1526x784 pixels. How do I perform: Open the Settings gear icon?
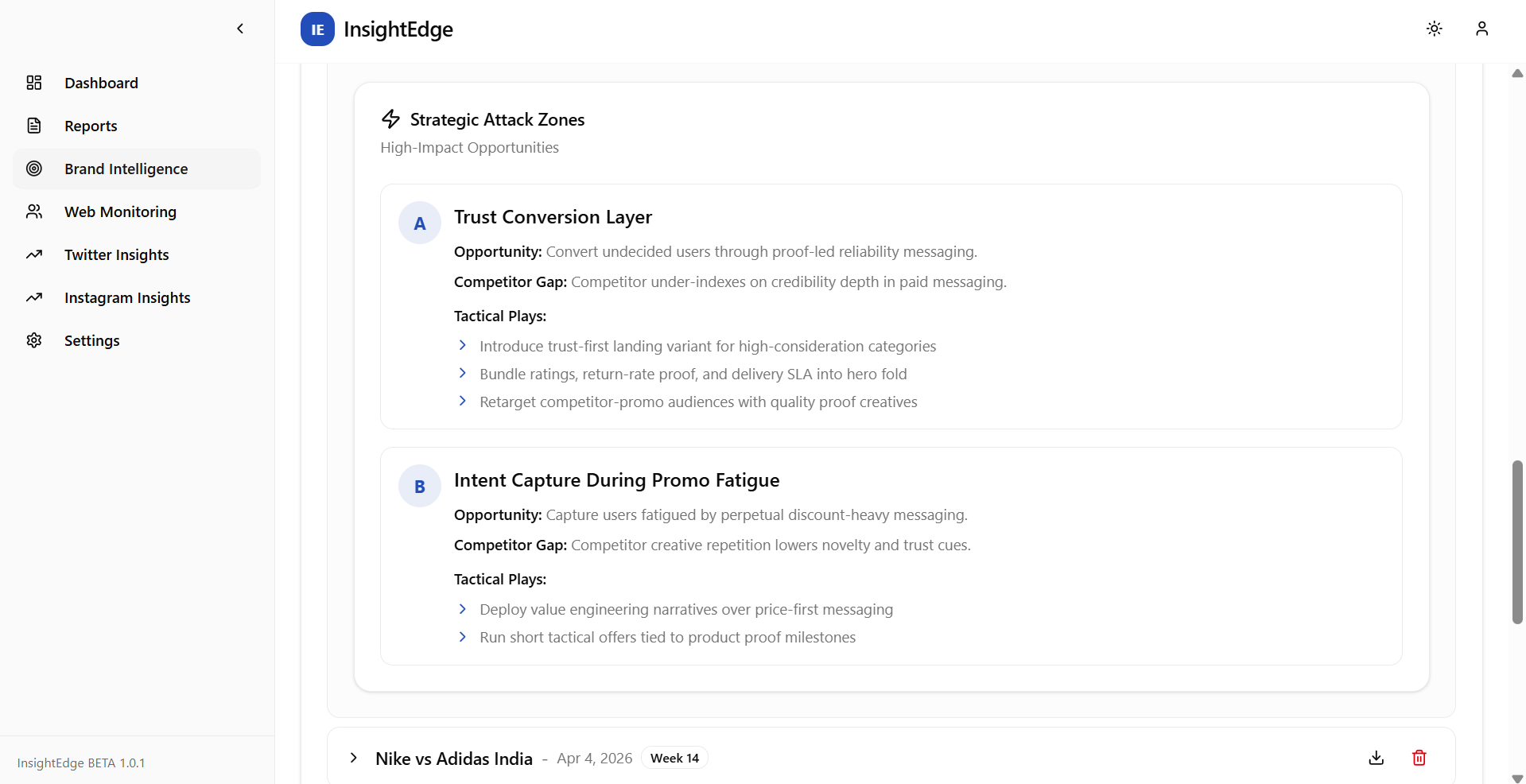coord(34,340)
